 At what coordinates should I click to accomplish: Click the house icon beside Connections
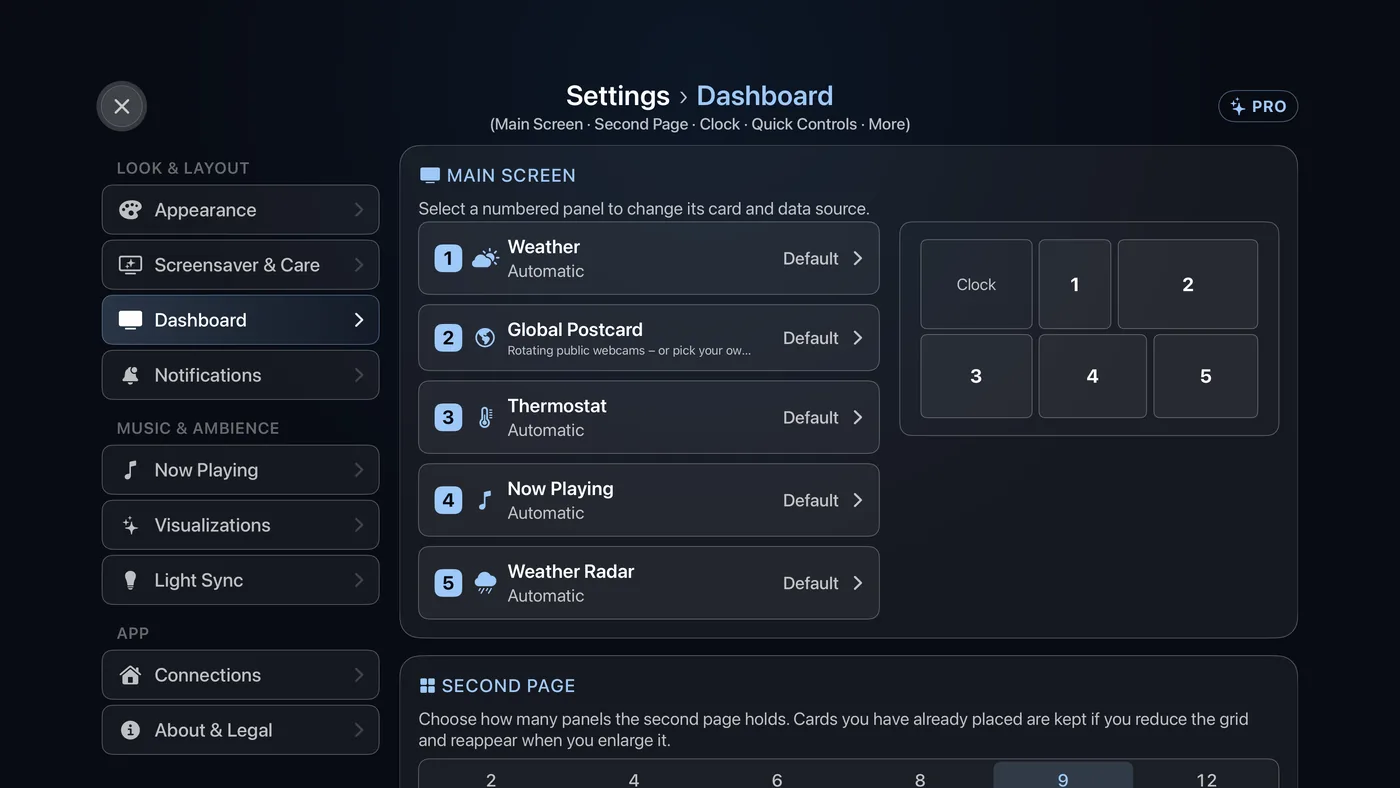click(130, 675)
